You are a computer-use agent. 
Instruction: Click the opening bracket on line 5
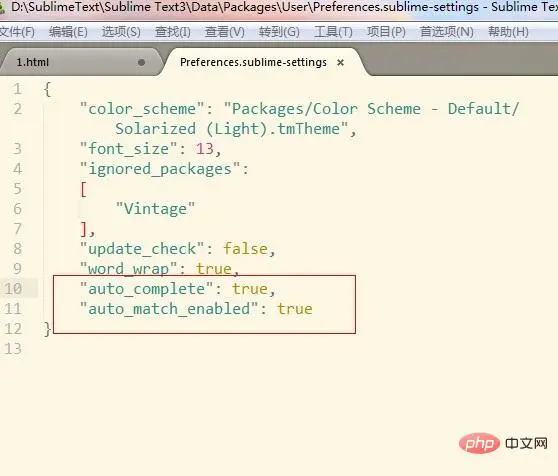click(83, 189)
